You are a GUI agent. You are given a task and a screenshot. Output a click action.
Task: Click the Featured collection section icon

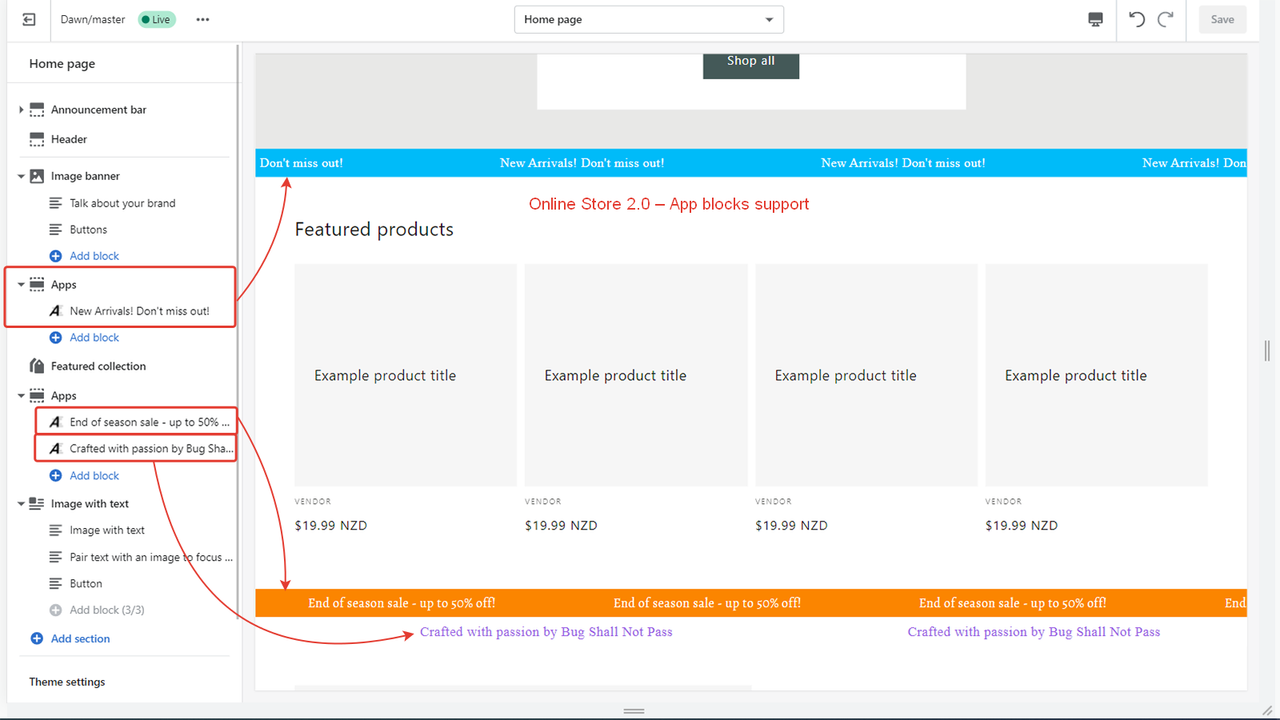click(x=36, y=366)
